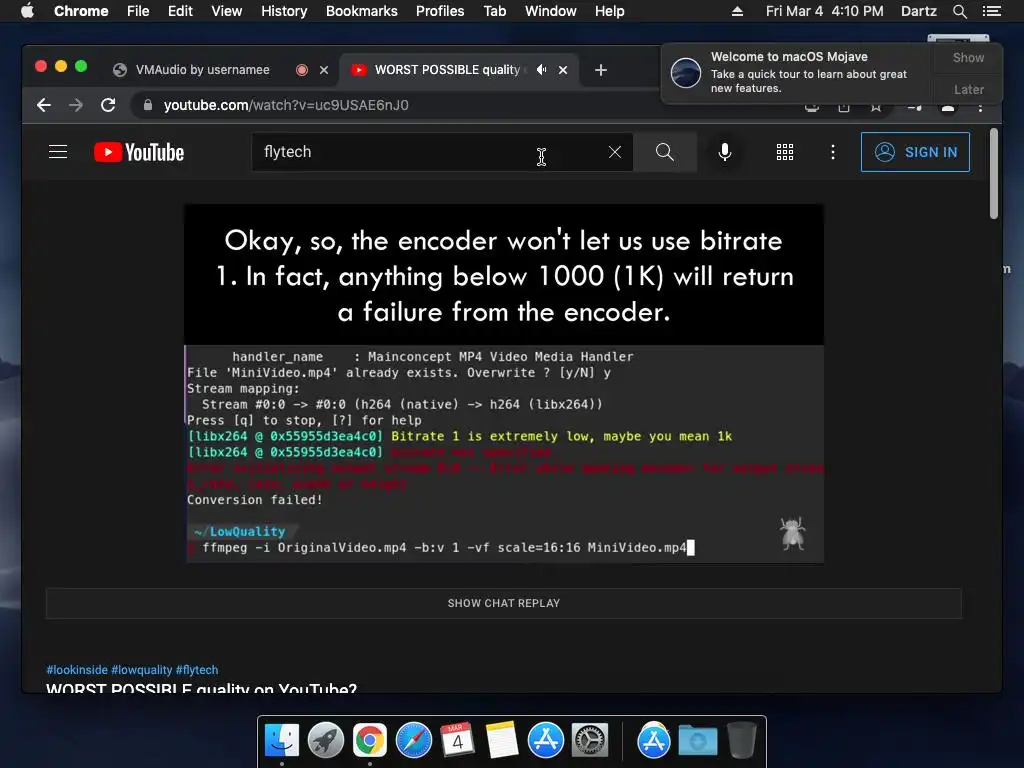
Task: Open the #lookinside hashtag
Action: point(77,670)
